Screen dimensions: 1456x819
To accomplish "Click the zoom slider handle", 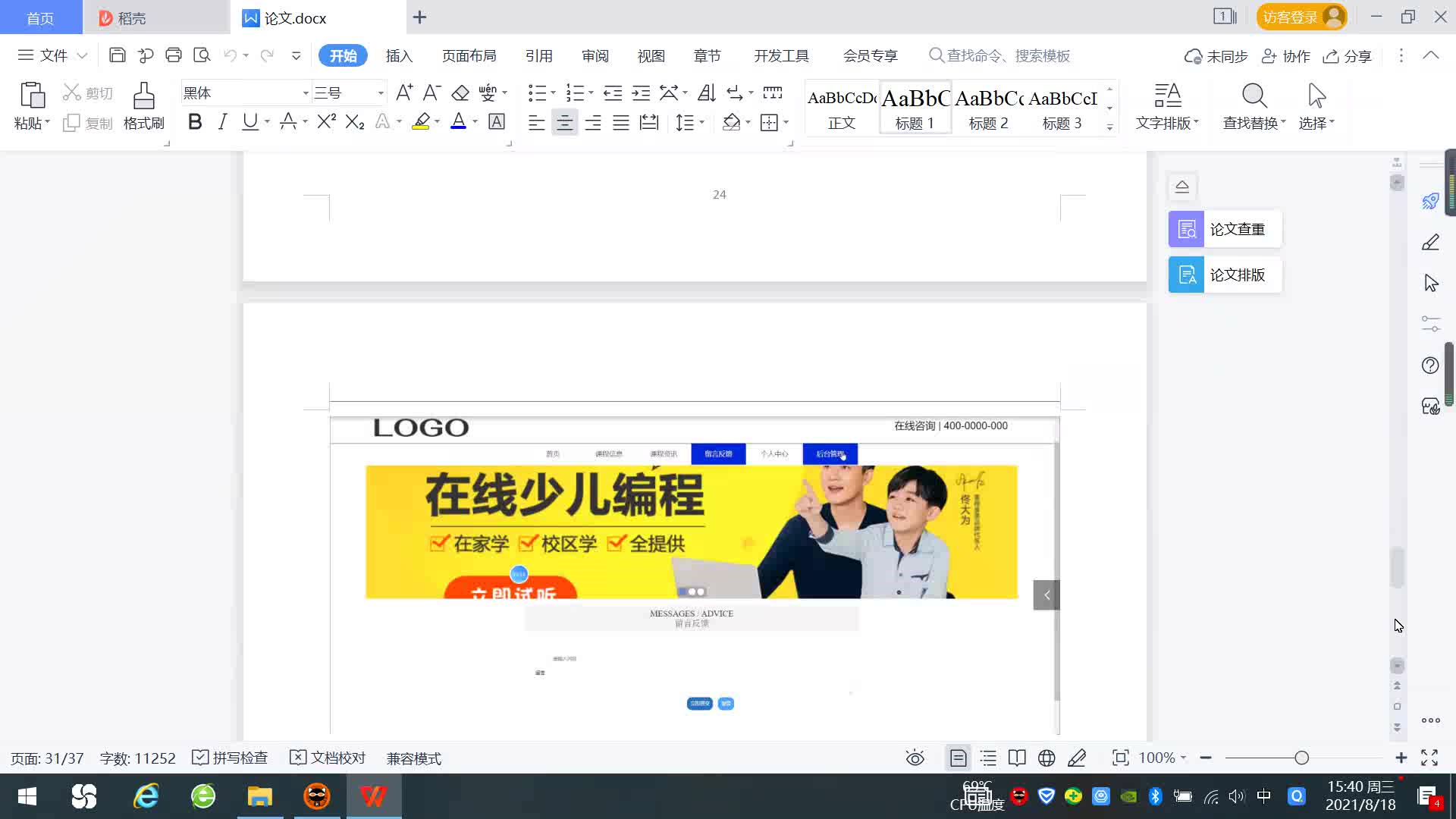I will 1302,758.
